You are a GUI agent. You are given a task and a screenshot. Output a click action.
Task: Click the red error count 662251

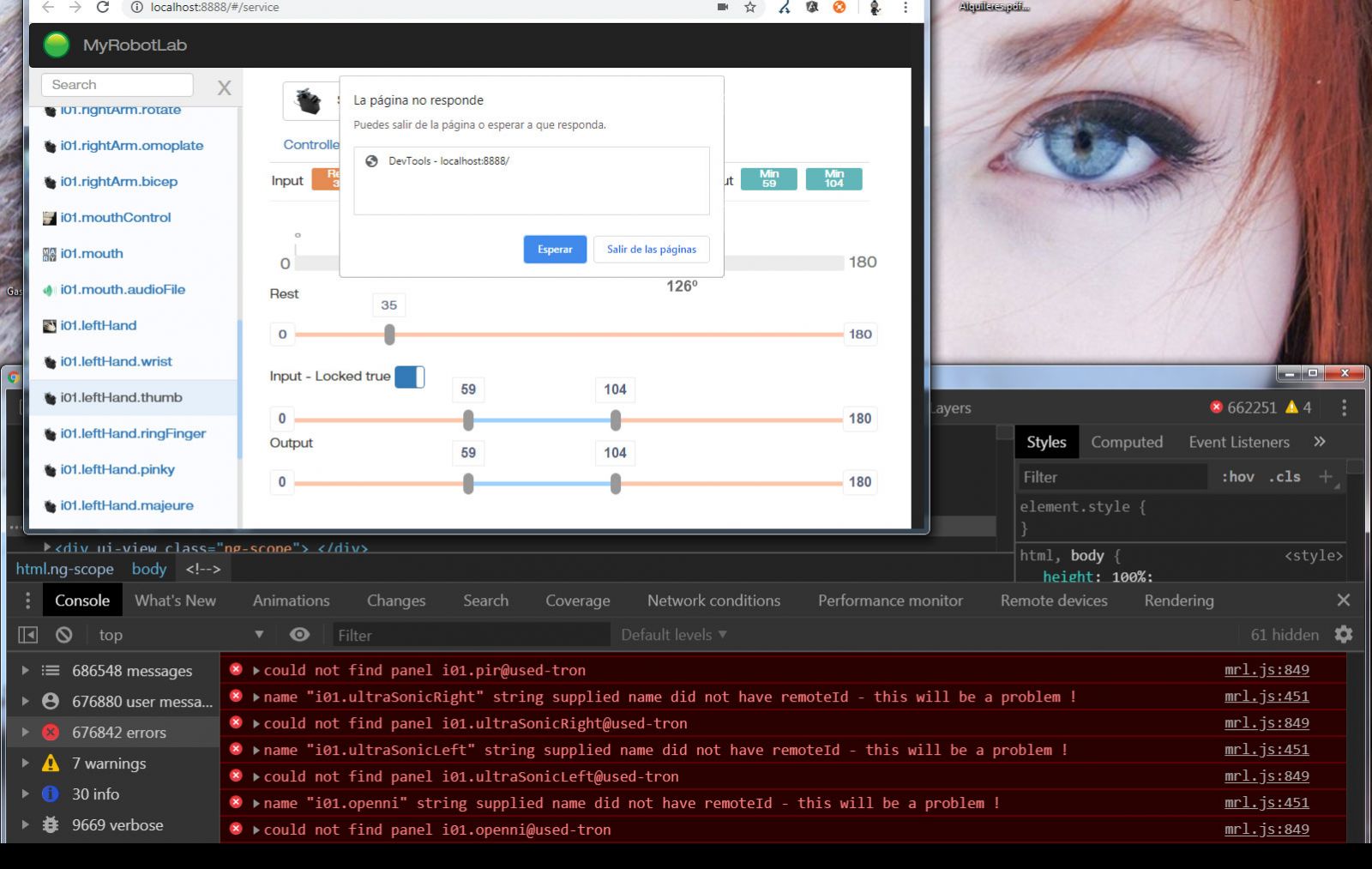[1243, 407]
